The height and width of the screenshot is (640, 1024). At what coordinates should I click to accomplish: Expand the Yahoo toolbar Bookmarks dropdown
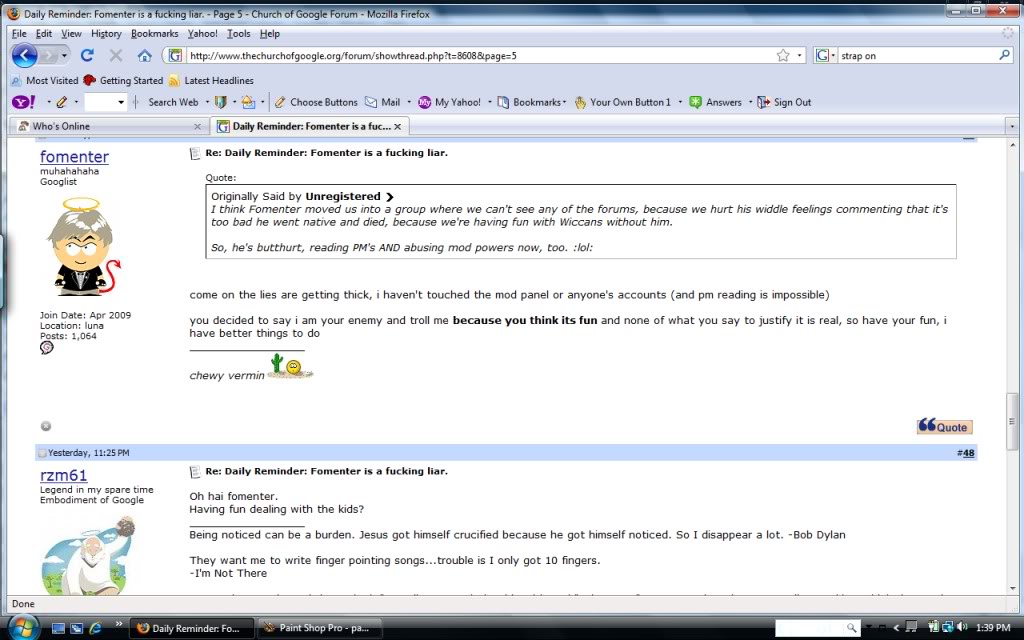click(x=564, y=102)
